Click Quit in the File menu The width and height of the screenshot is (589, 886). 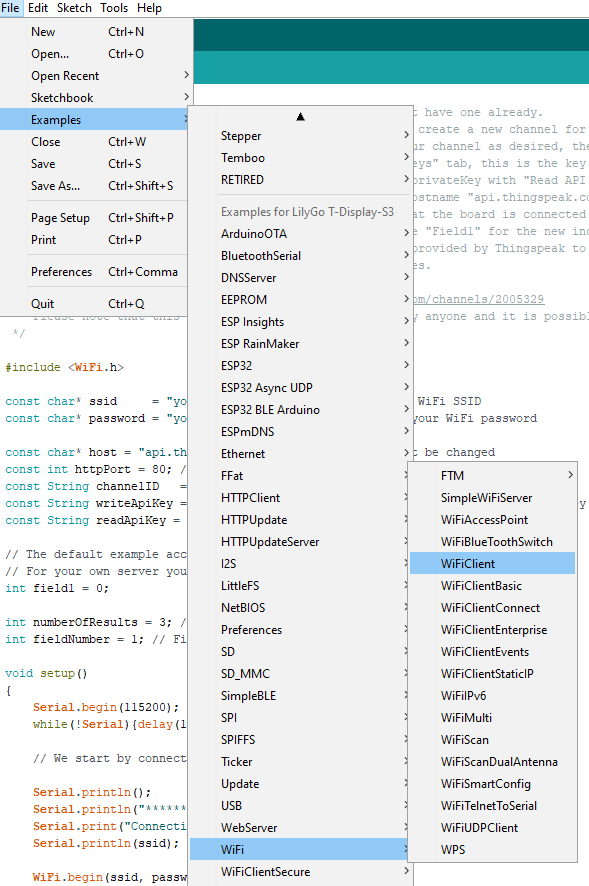point(94,303)
